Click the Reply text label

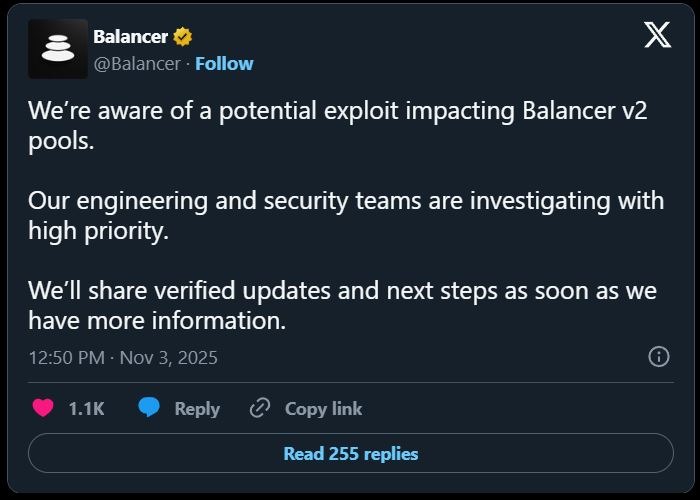tap(197, 408)
